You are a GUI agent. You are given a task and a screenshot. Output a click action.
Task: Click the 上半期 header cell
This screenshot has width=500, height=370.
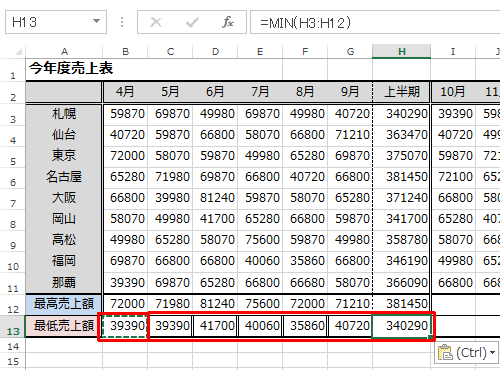pyautogui.click(x=402, y=92)
